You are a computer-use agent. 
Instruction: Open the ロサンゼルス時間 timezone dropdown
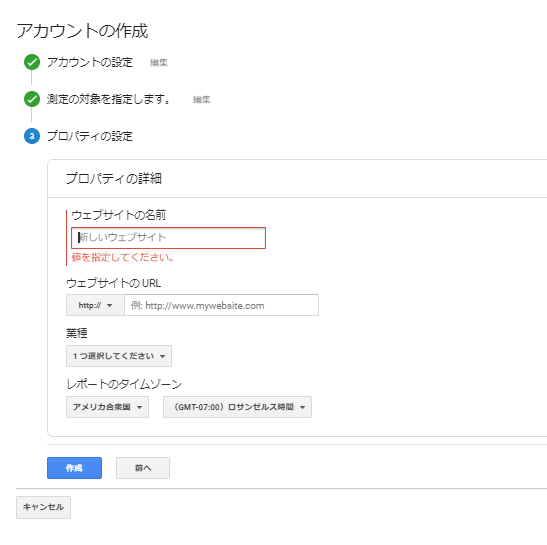[238, 407]
